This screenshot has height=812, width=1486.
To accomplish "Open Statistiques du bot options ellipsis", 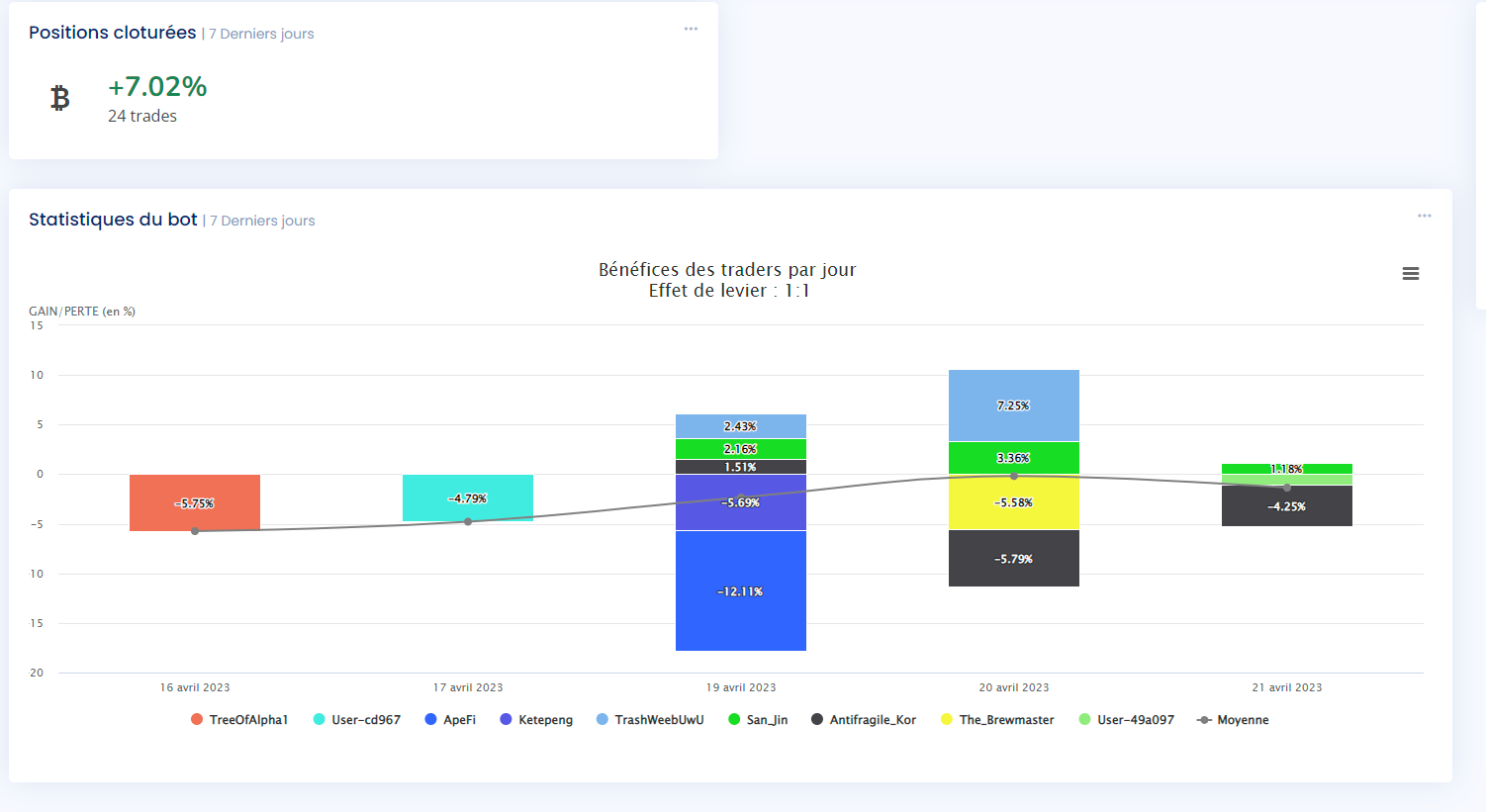I will click(x=1424, y=216).
